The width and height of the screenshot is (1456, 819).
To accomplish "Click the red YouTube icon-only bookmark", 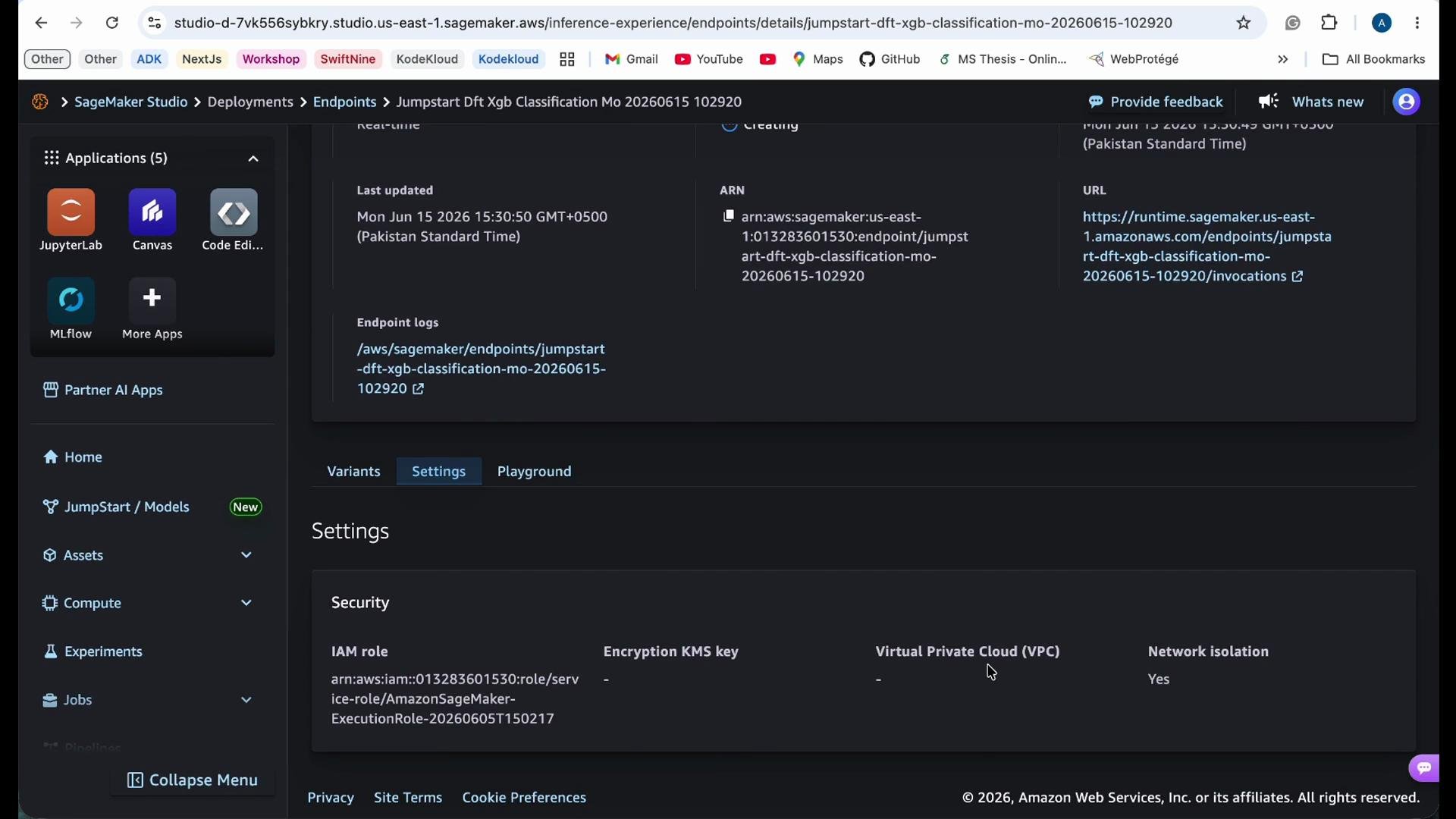I will [x=767, y=59].
